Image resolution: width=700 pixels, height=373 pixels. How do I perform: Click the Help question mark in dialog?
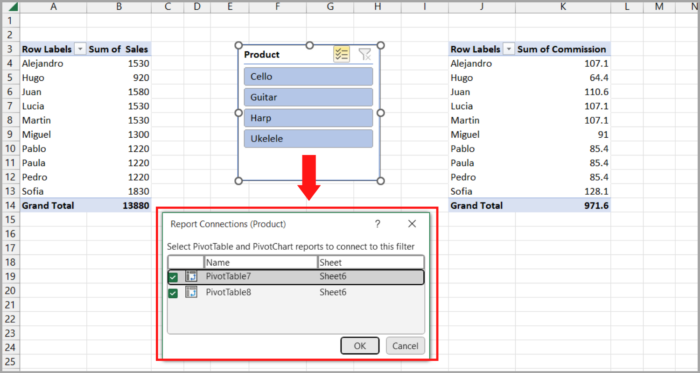(x=378, y=224)
